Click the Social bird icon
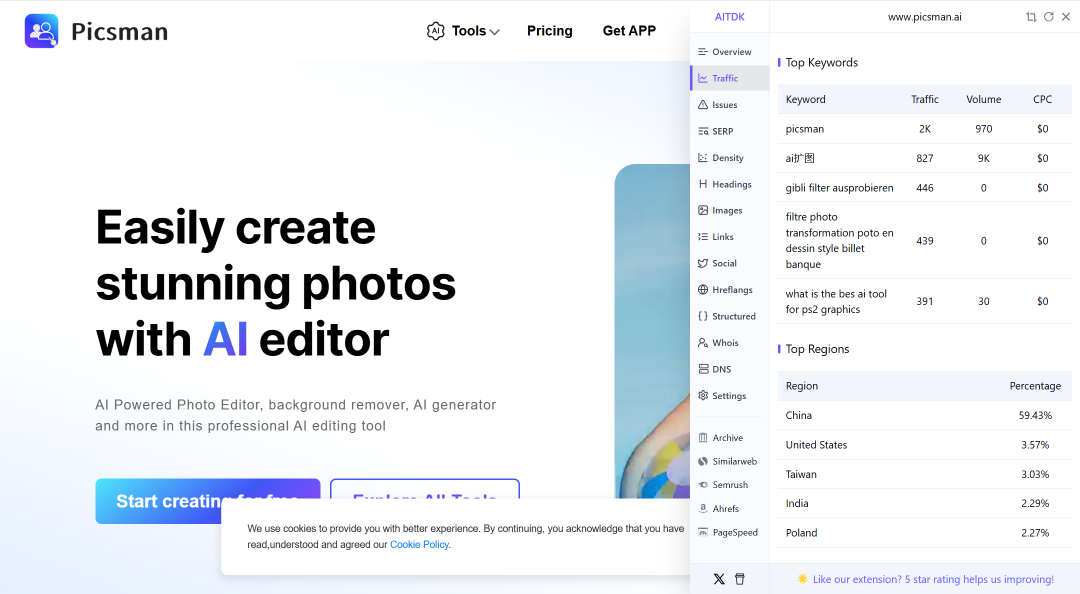Viewport: 1080px width, 594px height. tap(703, 263)
